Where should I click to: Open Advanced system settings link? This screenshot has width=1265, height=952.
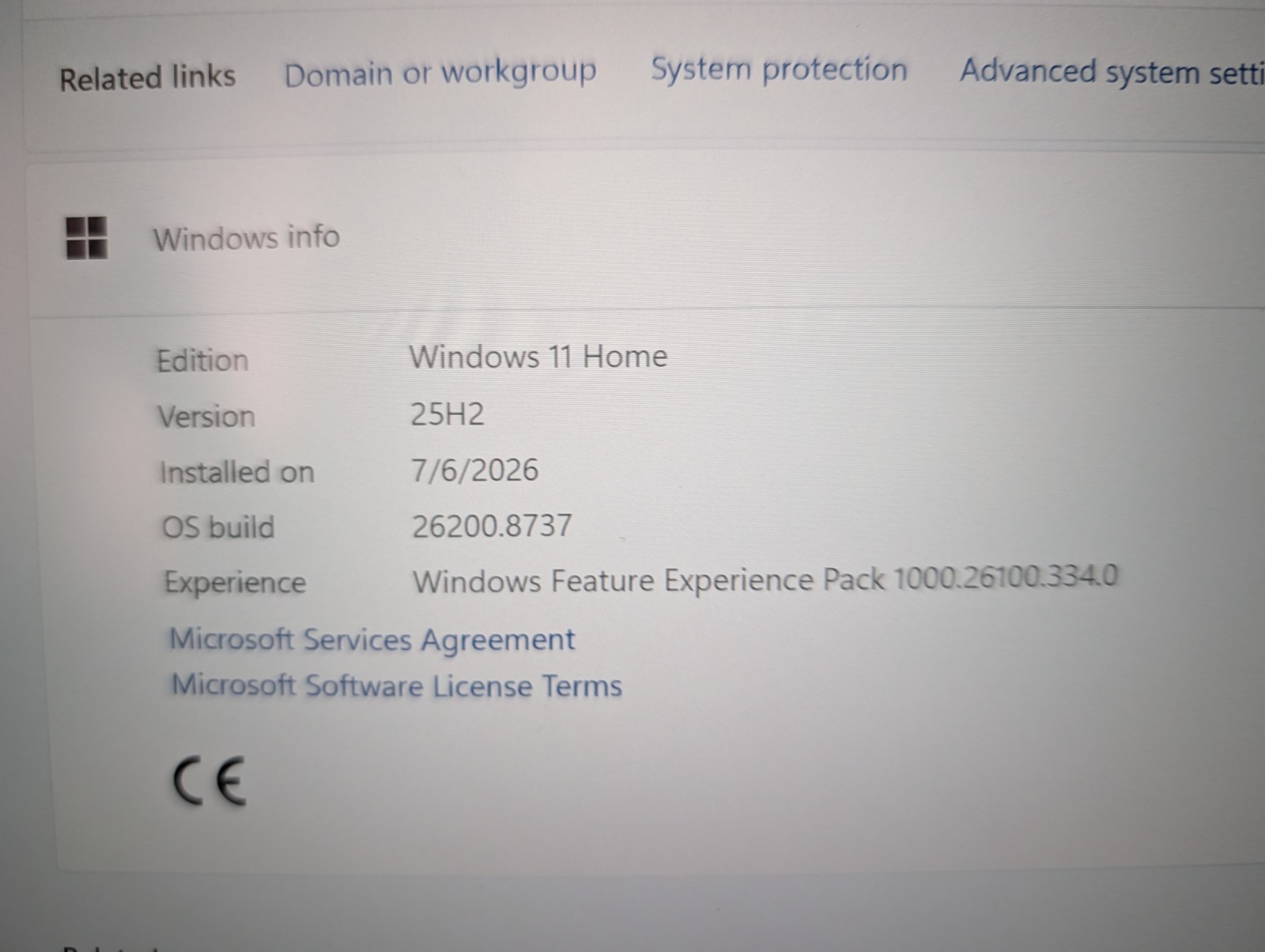click(x=1112, y=71)
